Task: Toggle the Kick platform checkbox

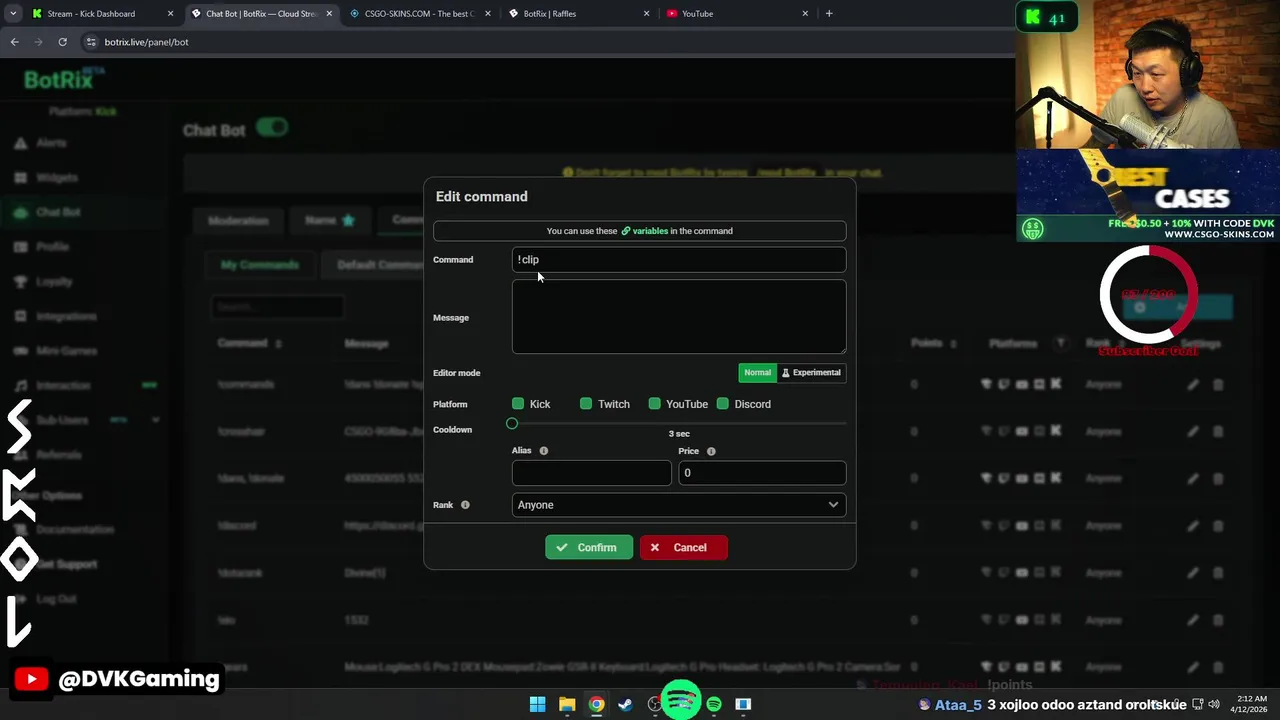Action: [518, 404]
